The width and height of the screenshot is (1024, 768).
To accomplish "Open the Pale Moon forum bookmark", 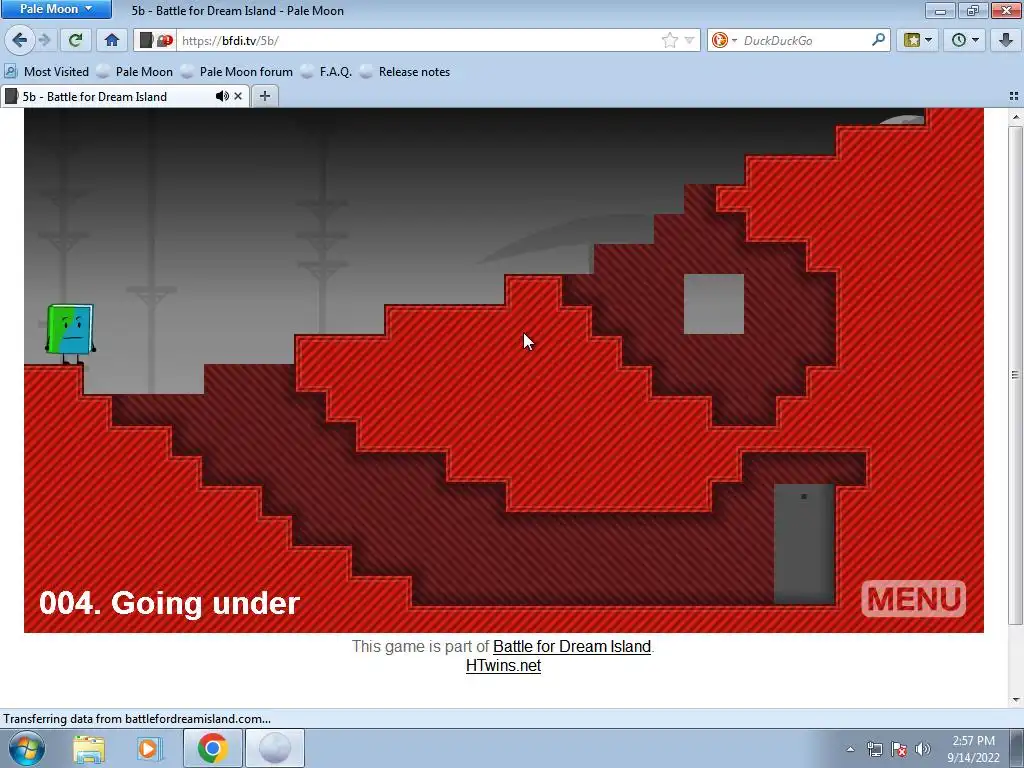I will 237,72.
